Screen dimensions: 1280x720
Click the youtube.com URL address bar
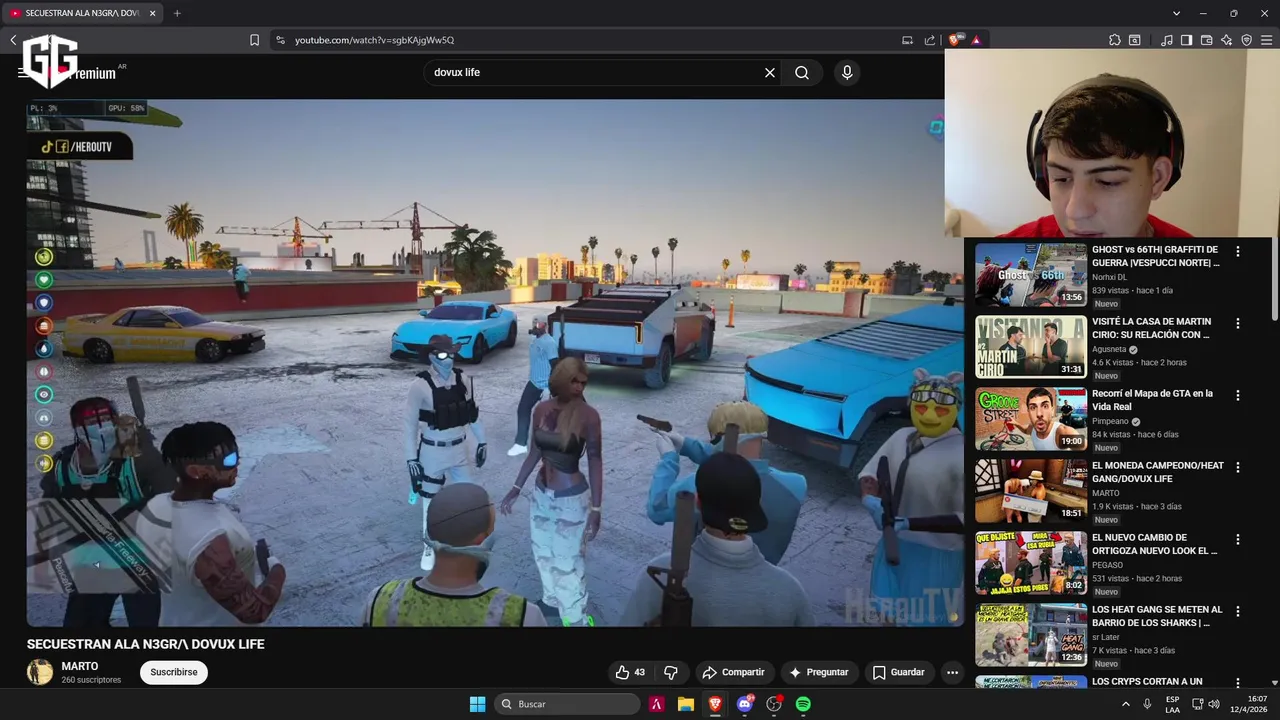pos(374,40)
